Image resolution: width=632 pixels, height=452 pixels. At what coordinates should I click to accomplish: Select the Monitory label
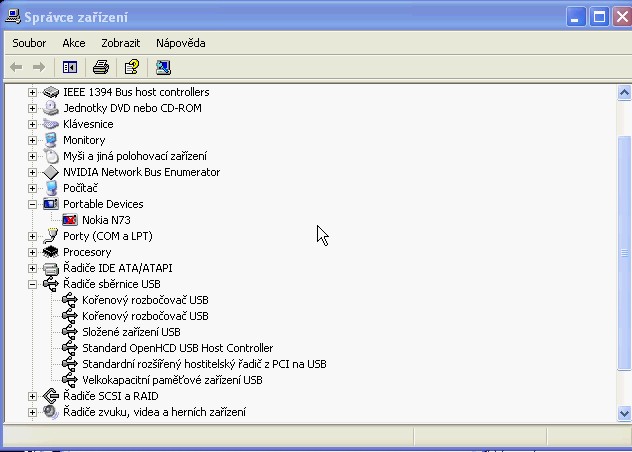pyautogui.click(x=84, y=140)
